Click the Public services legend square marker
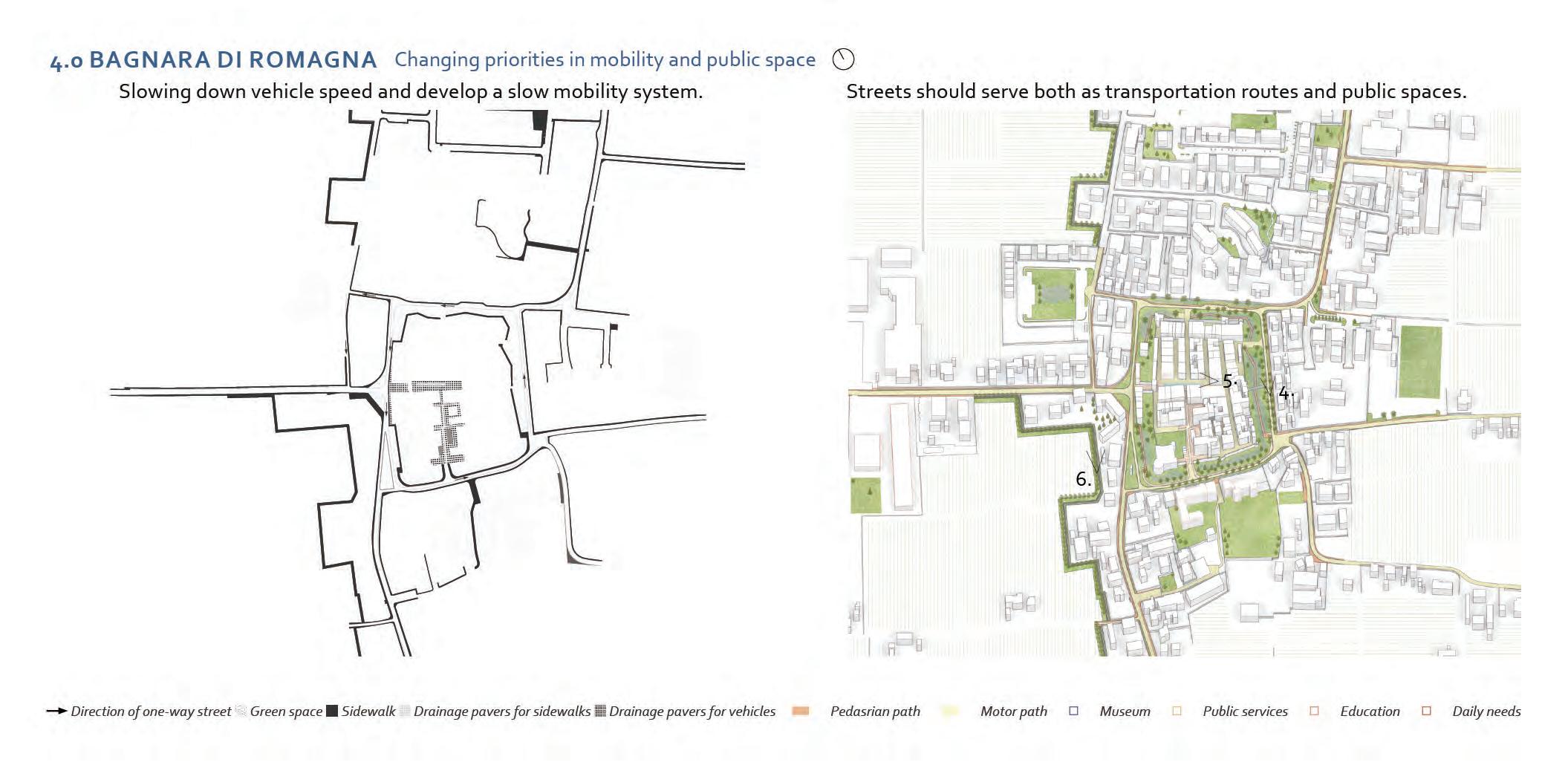This screenshot has height=765, width=1568. 1177,711
